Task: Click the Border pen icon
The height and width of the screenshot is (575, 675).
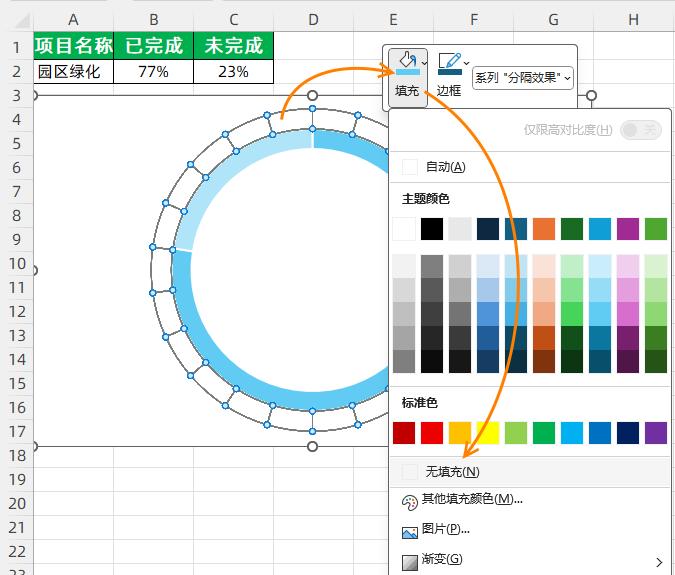Action: pos(449,64)
